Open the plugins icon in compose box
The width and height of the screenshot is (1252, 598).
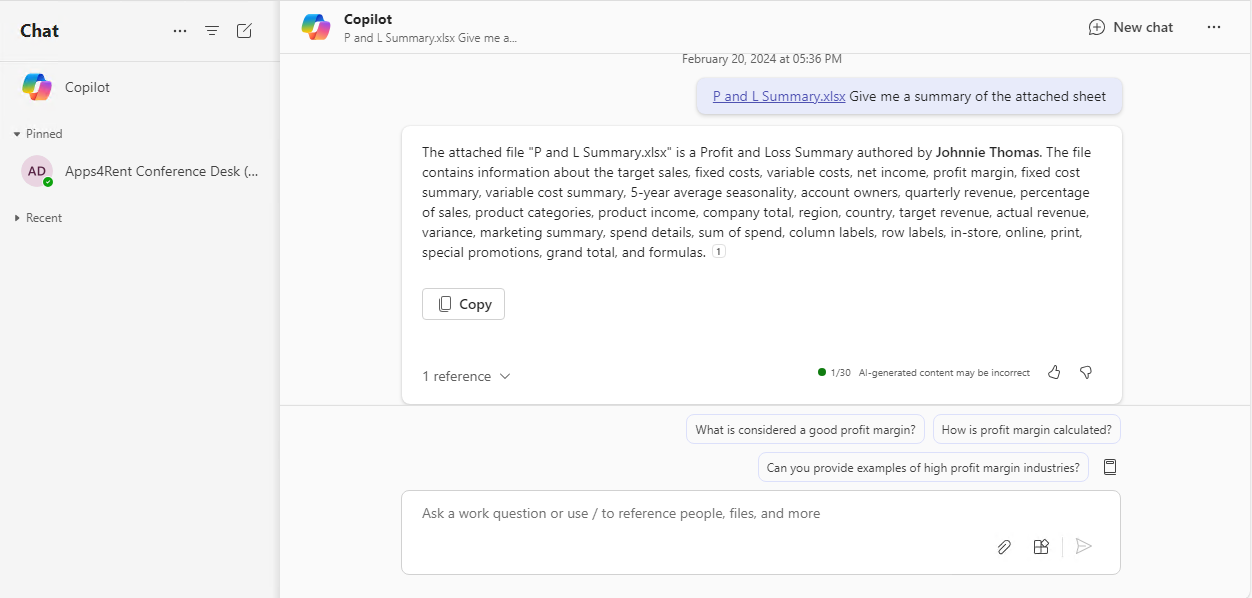coord(1041,546)
